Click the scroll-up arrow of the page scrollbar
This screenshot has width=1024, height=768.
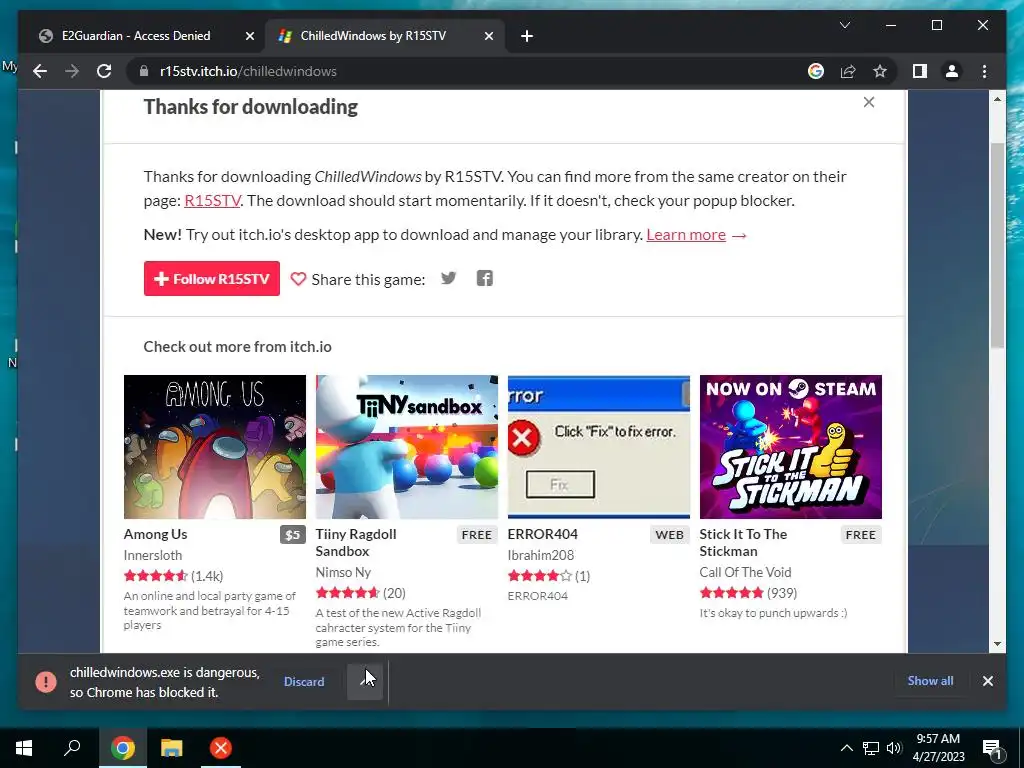click(x=997, y=99)
